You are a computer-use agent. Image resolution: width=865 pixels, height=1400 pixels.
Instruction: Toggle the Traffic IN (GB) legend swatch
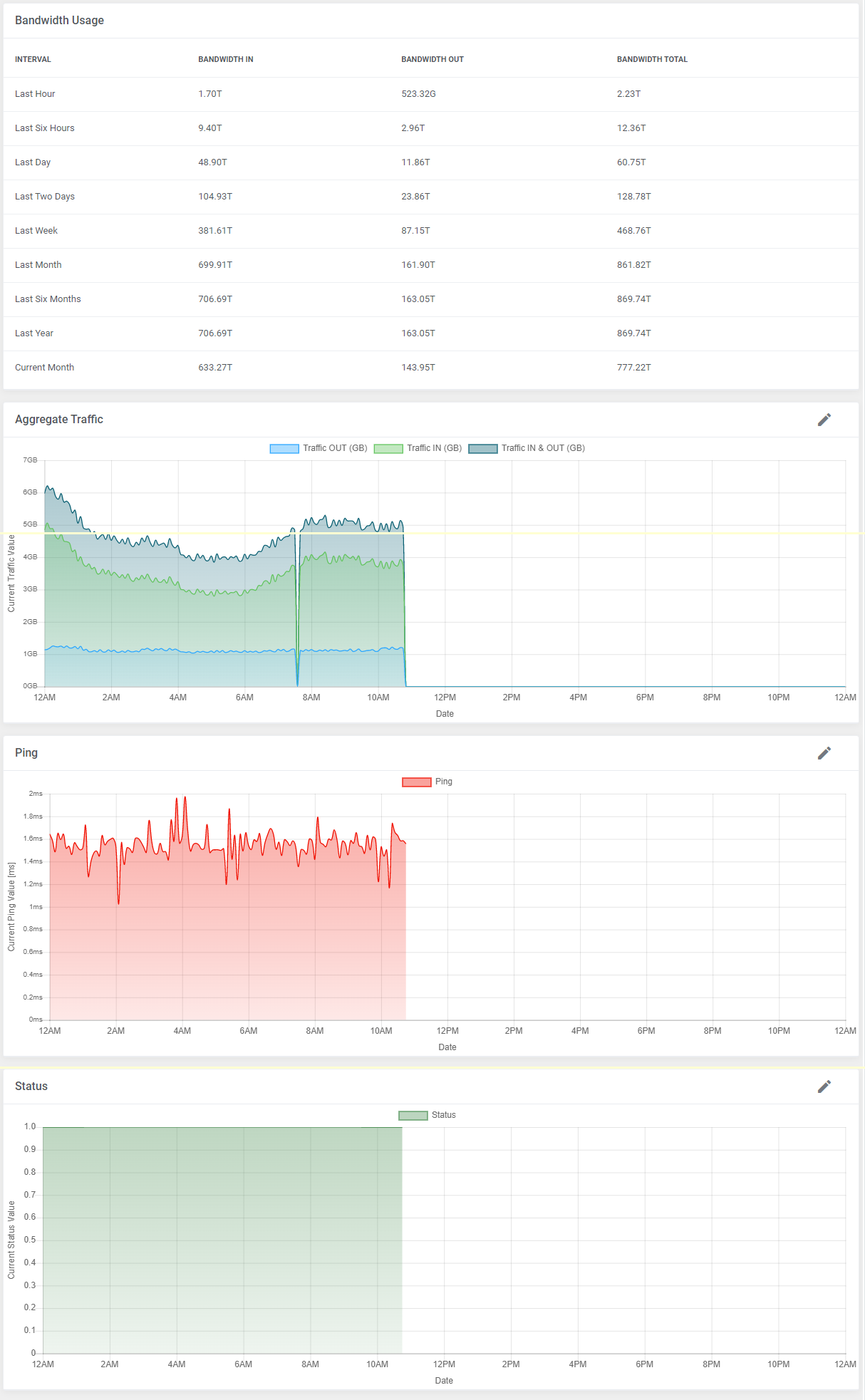388,448
